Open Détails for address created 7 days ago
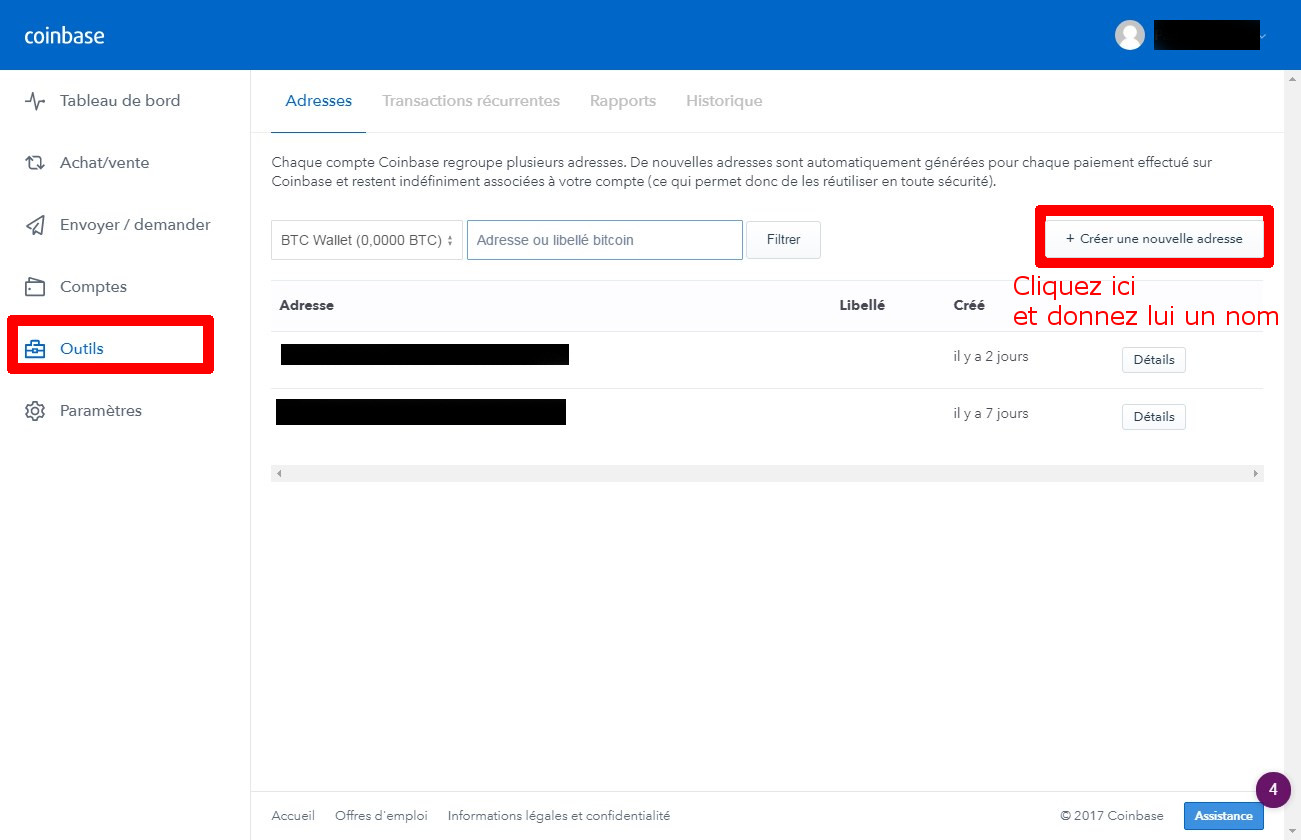 (1154, 417)
